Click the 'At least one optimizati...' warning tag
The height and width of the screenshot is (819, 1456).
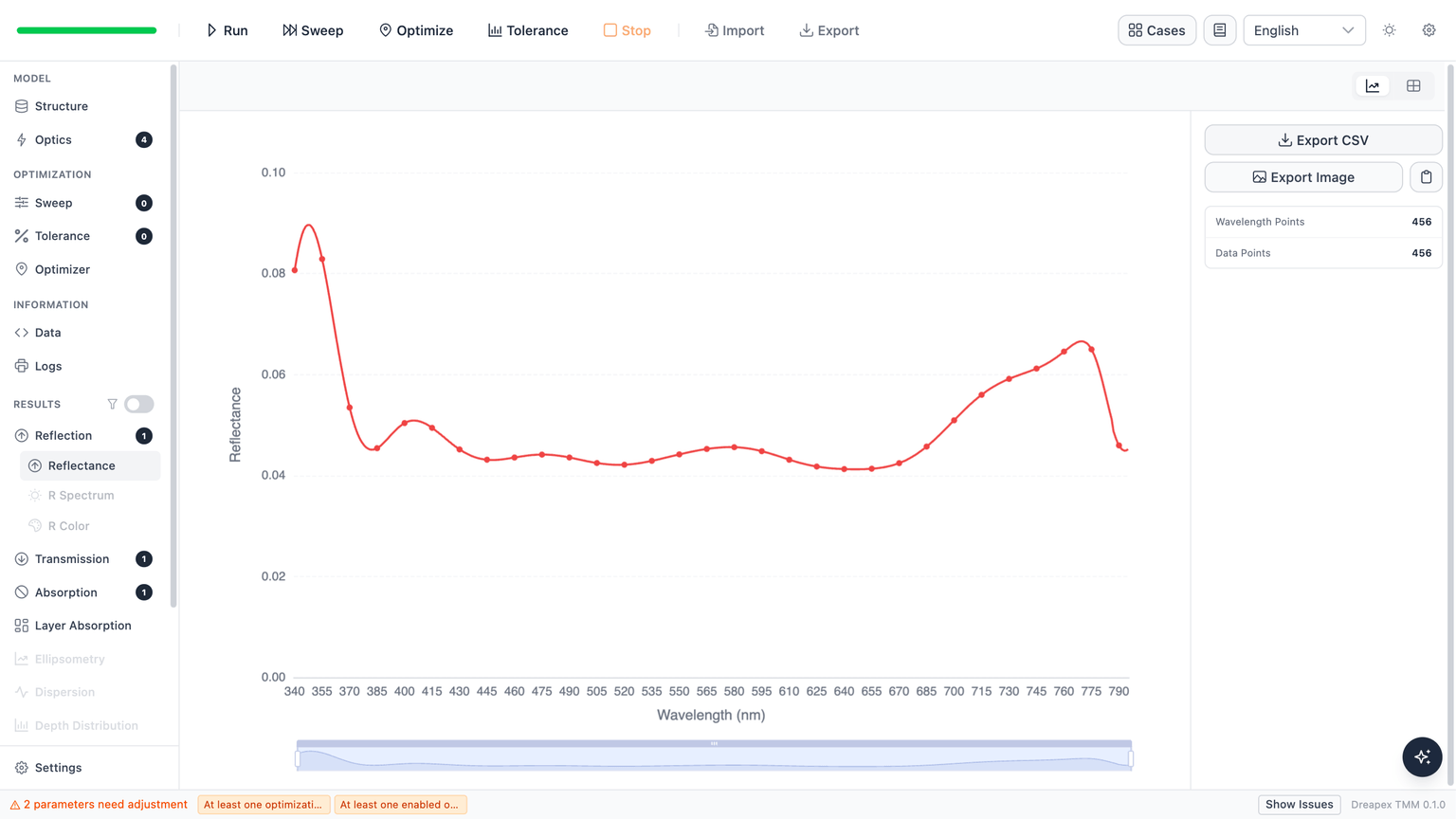[264, 805]
